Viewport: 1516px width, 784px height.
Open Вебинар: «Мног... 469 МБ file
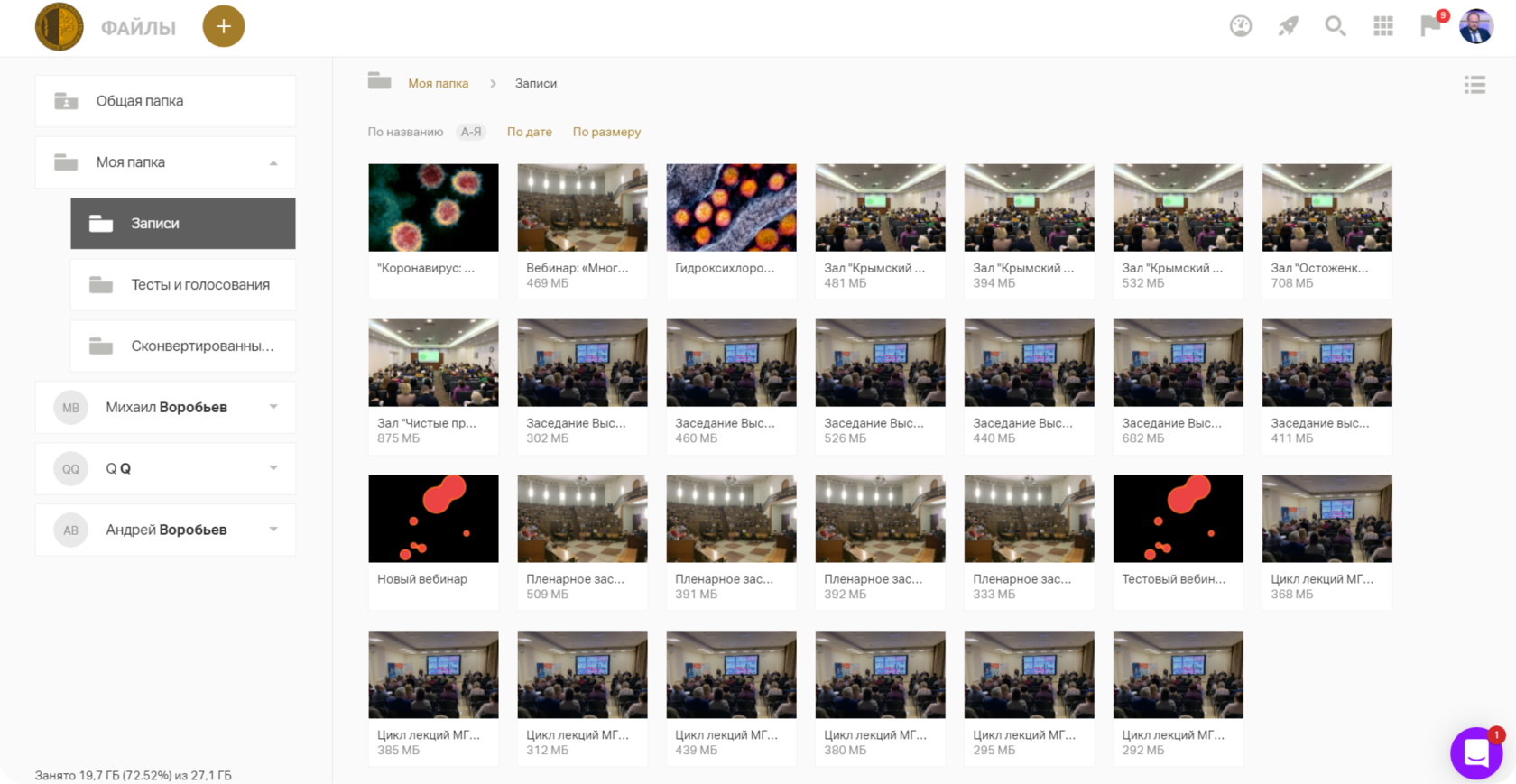point(582,230)
